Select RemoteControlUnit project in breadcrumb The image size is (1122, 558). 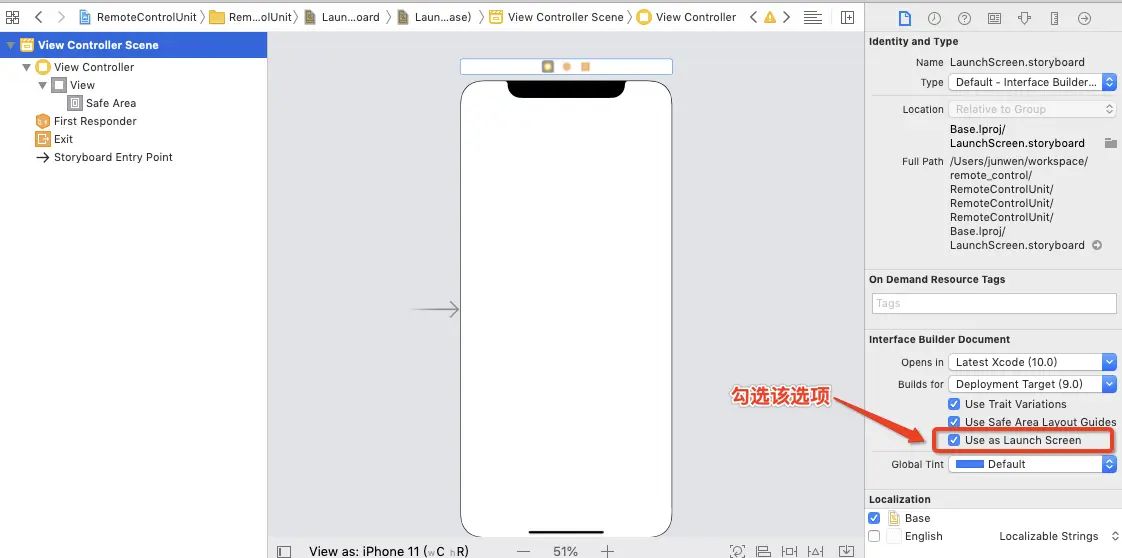point(137,17)
